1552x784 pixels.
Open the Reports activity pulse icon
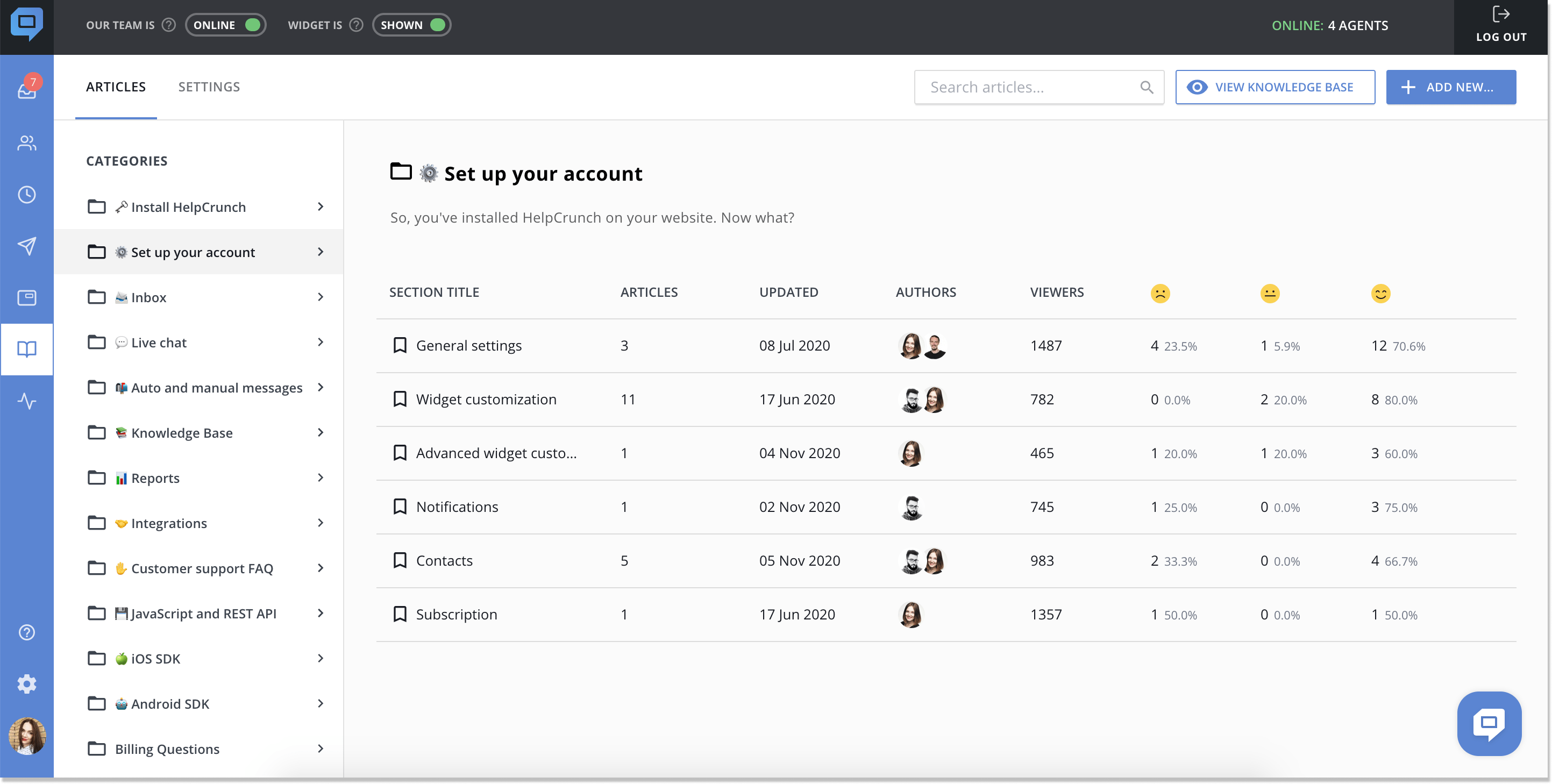26,401
